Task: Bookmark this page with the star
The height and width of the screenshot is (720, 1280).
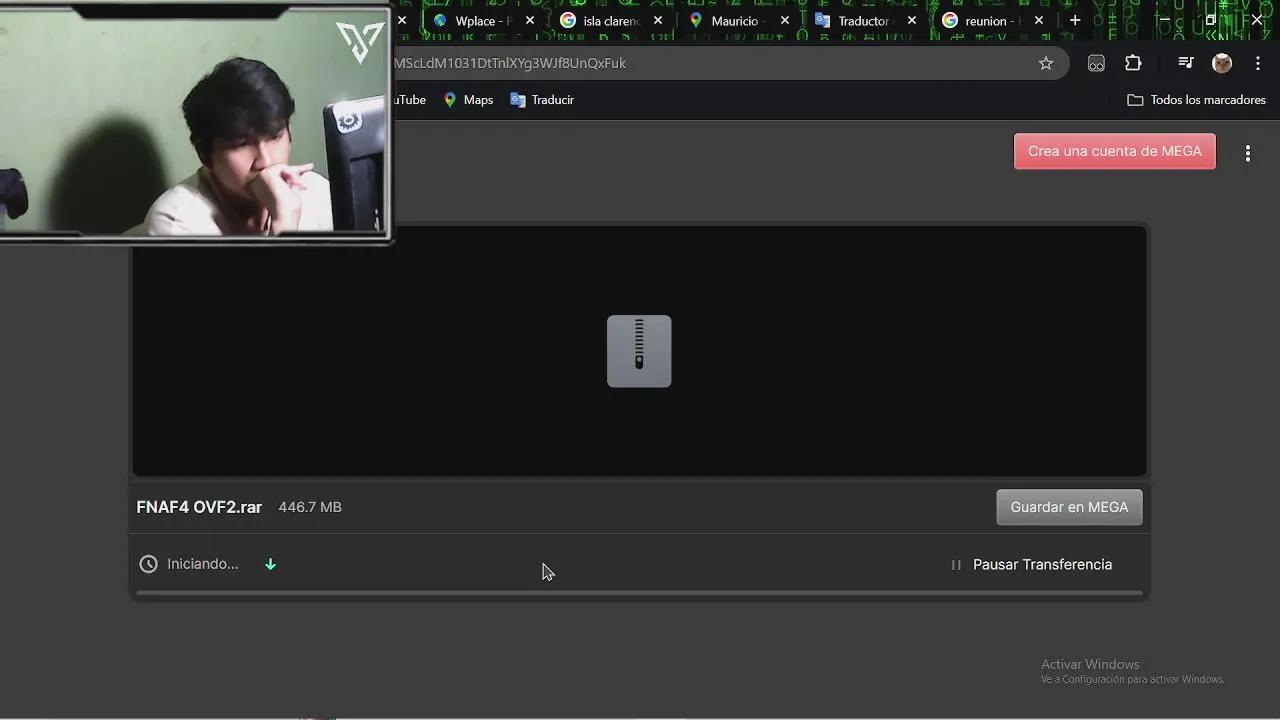Action: tap(1046, 63)
